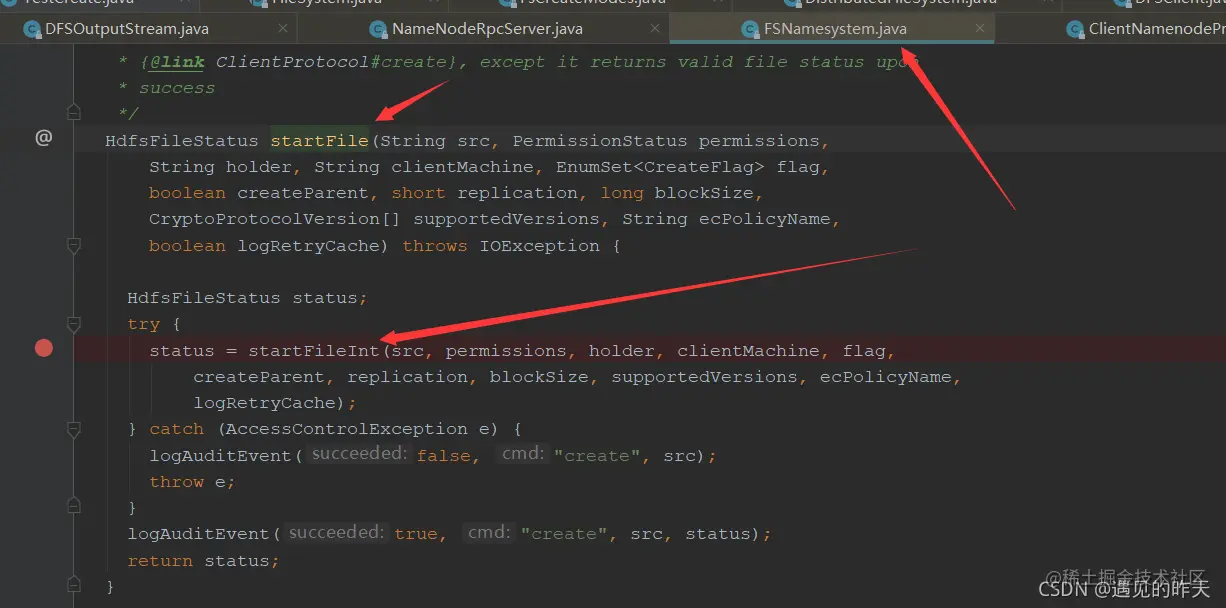The image size is (1226, 608).
Task: Click the EnumSet<CreateFlag> type
Action: [660, 167]
